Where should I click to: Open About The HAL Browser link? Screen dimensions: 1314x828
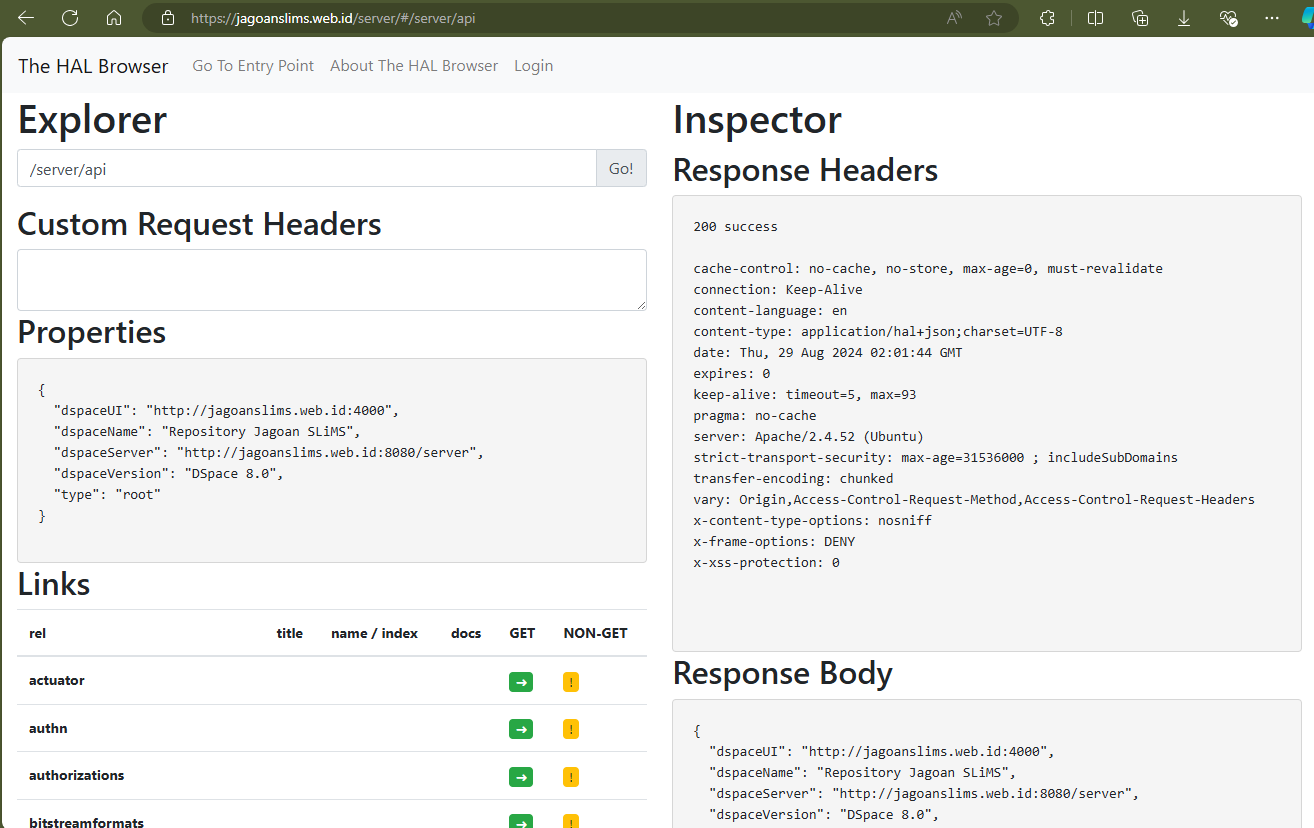click(414, 66)
